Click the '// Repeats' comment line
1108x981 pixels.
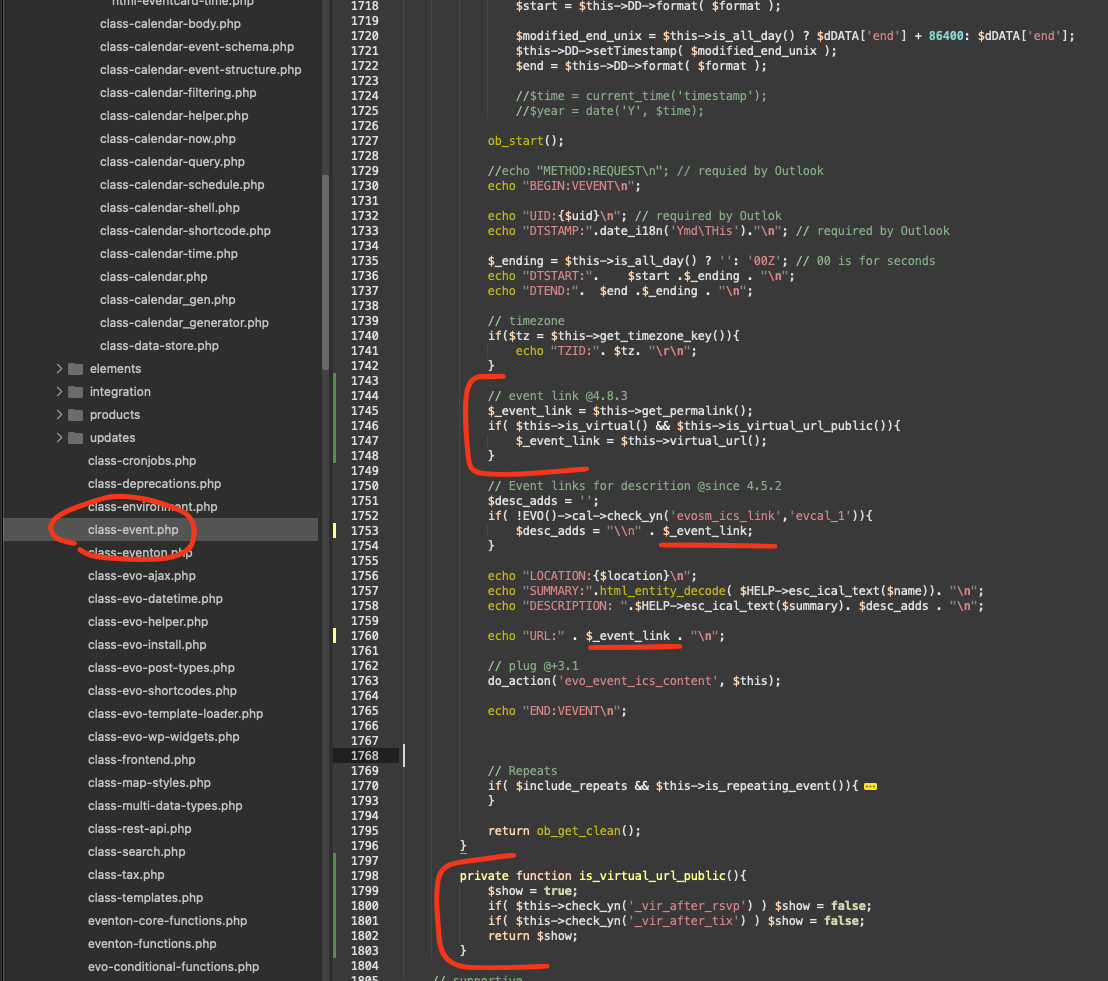tap(522, 771)
